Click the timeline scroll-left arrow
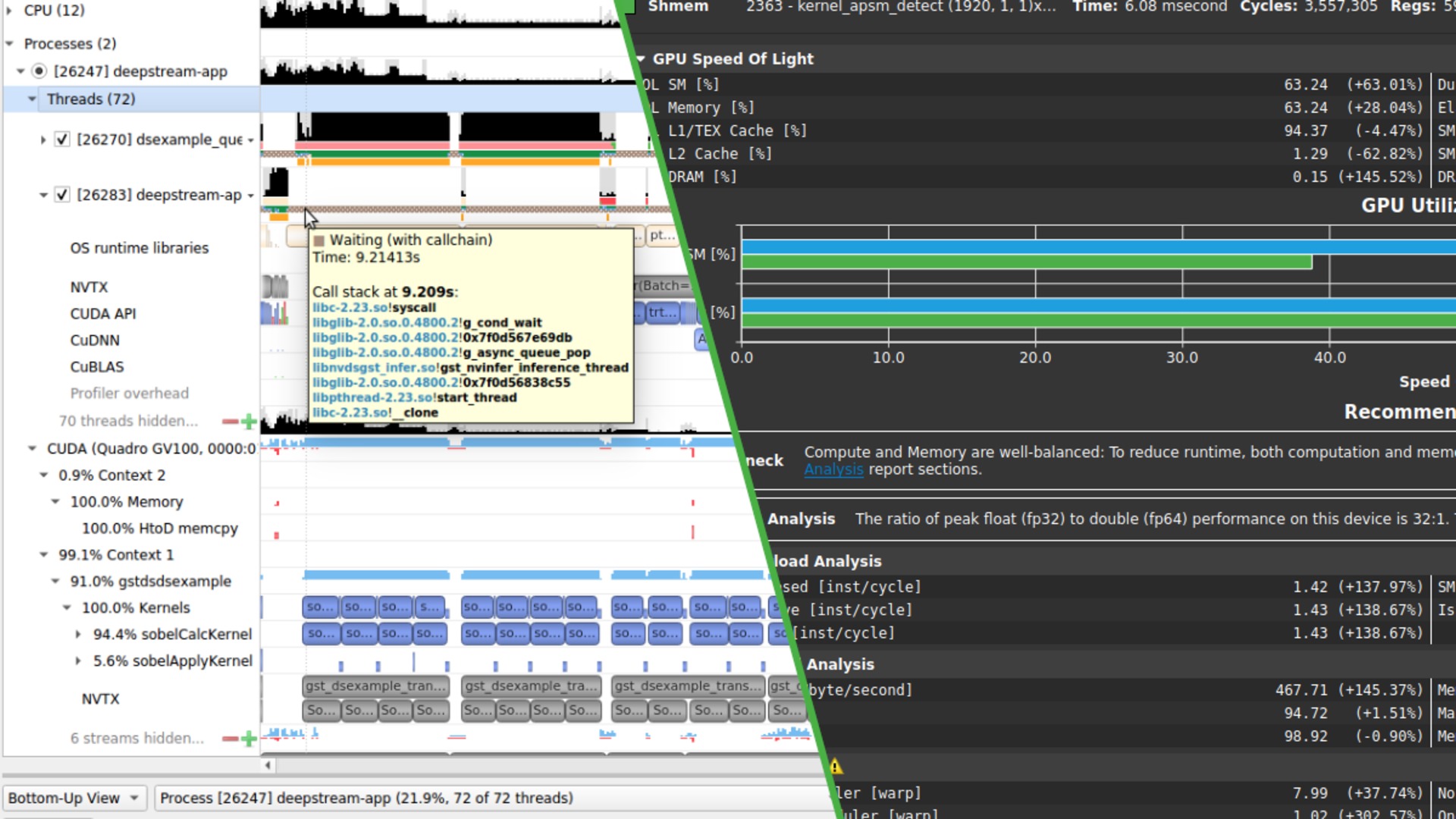 pos(268,765)
